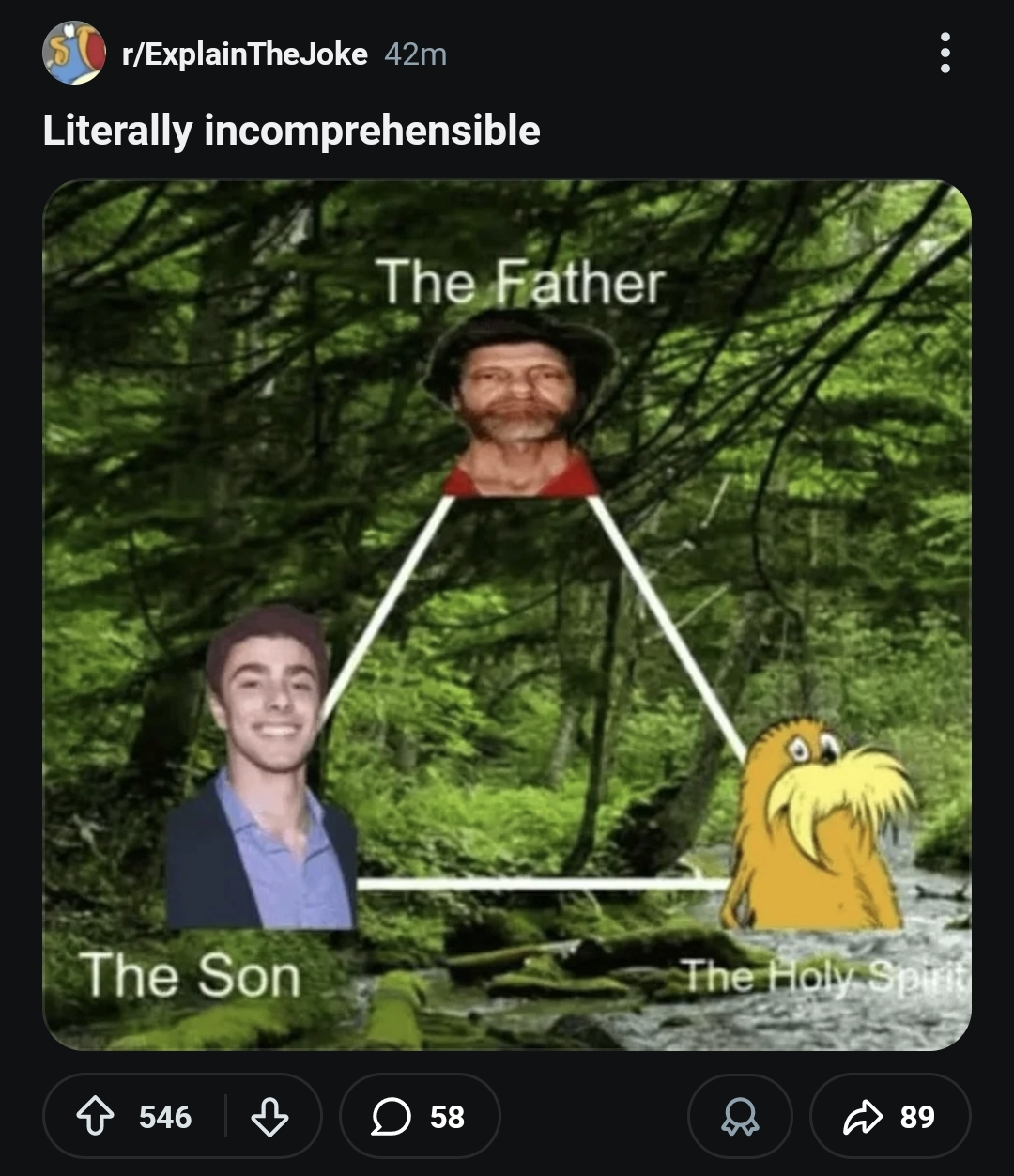Downvote the post with the down arrow
The image size is (1014, 1176).
tap(269, 1117)
